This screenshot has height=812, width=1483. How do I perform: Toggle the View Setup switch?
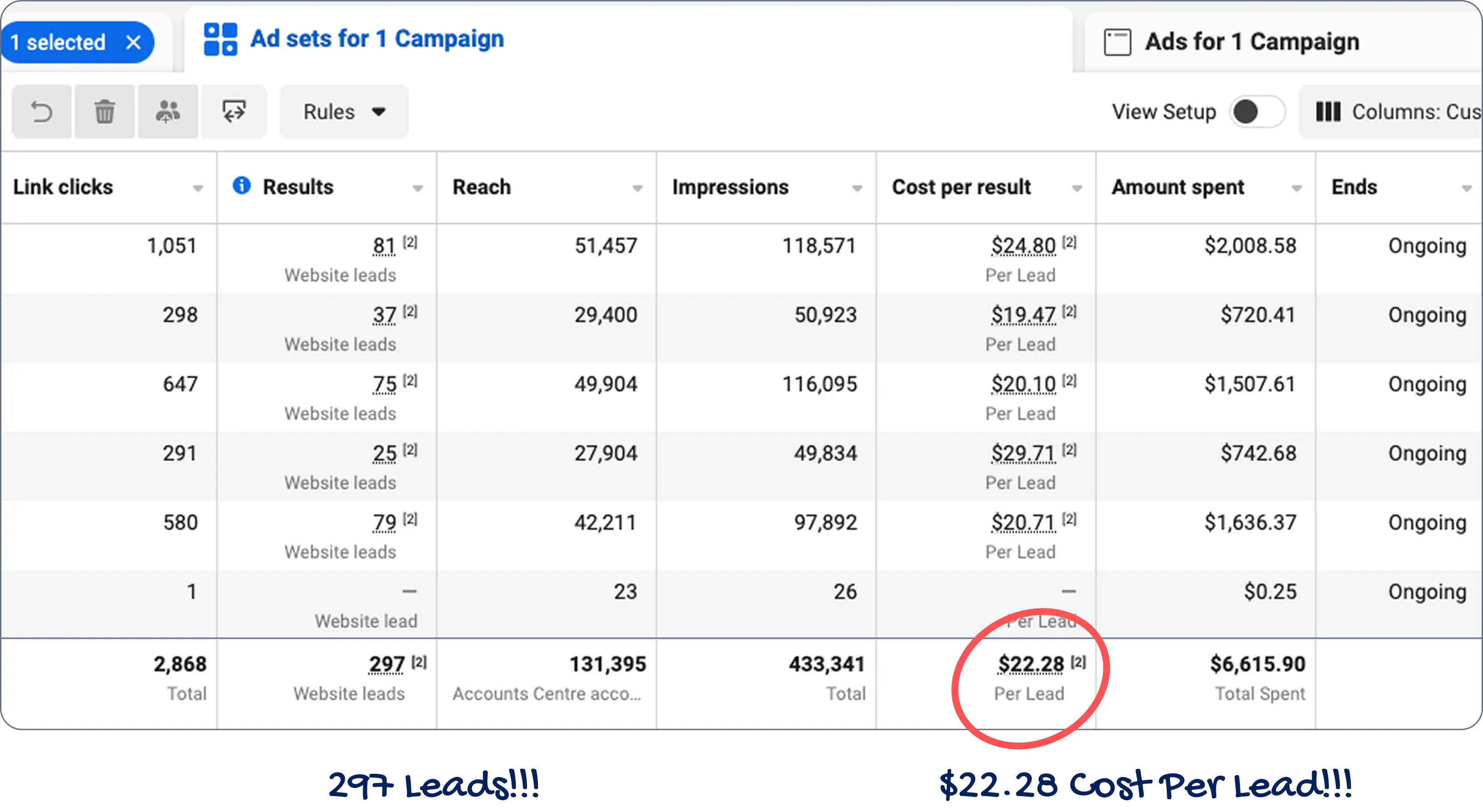(1257, 112)
